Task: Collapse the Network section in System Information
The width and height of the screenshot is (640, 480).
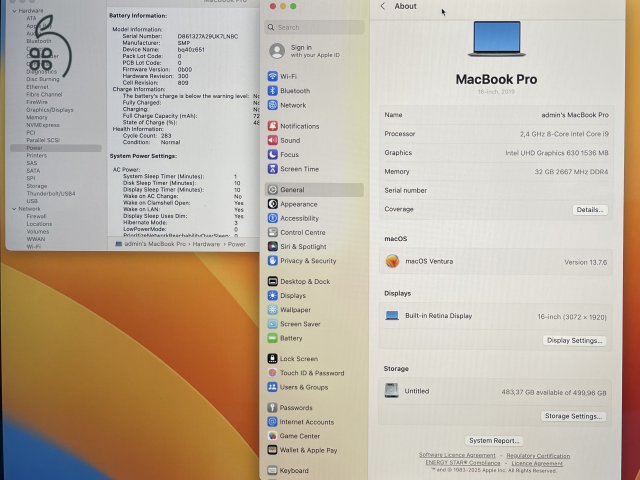Action: pos(15,209)
